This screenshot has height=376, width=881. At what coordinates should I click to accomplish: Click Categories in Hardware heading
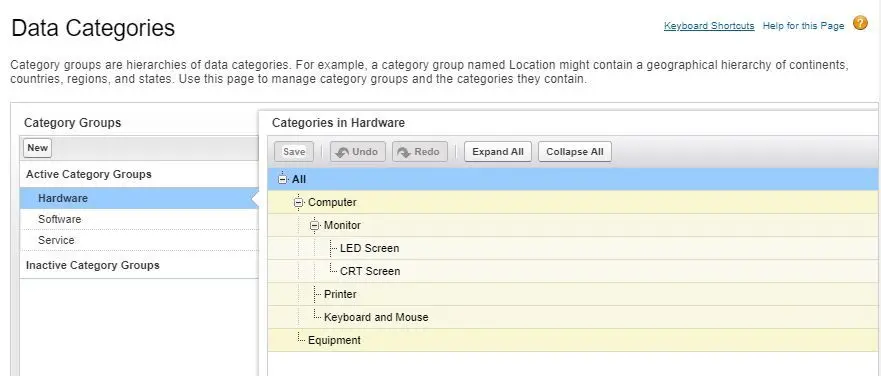click(338, 123)
